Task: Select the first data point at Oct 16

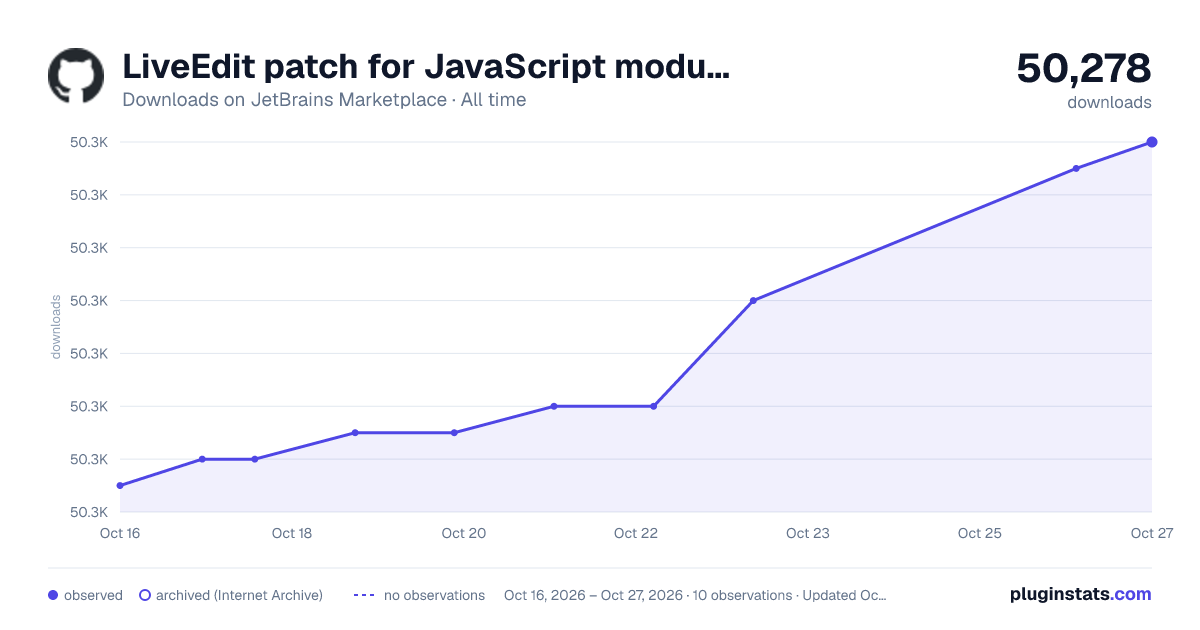Action: 120,486
